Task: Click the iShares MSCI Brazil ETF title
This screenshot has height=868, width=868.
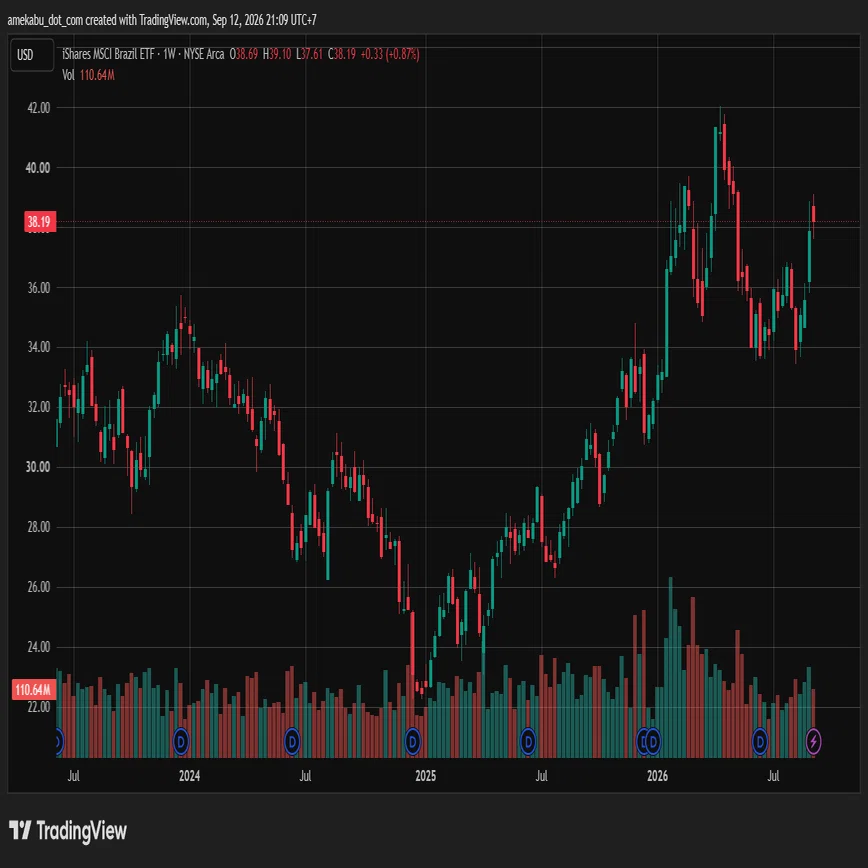Action: (108, 54)
